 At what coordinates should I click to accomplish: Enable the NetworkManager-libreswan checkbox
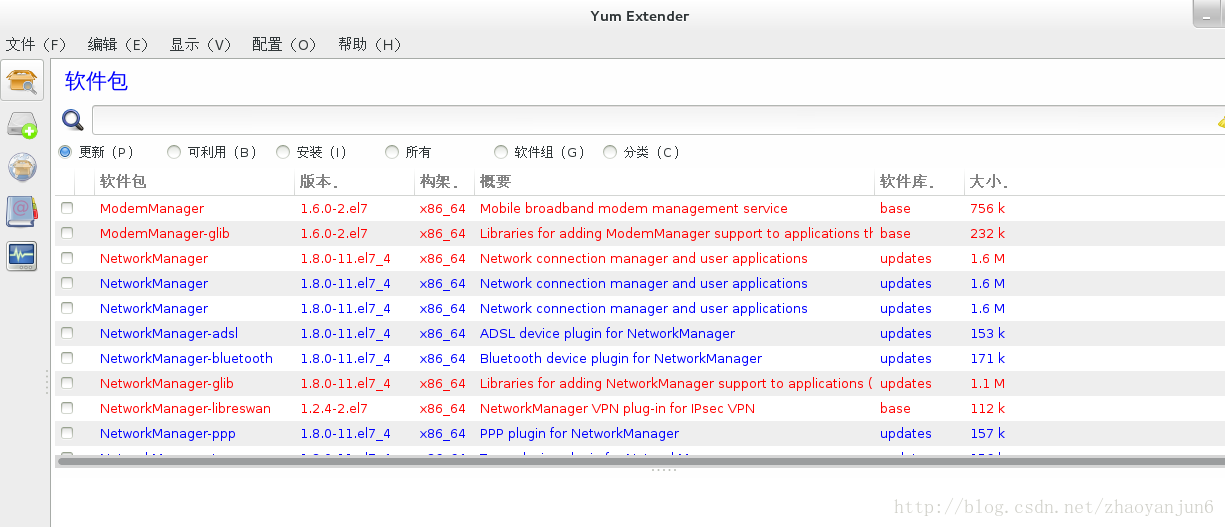pos(67,408)
